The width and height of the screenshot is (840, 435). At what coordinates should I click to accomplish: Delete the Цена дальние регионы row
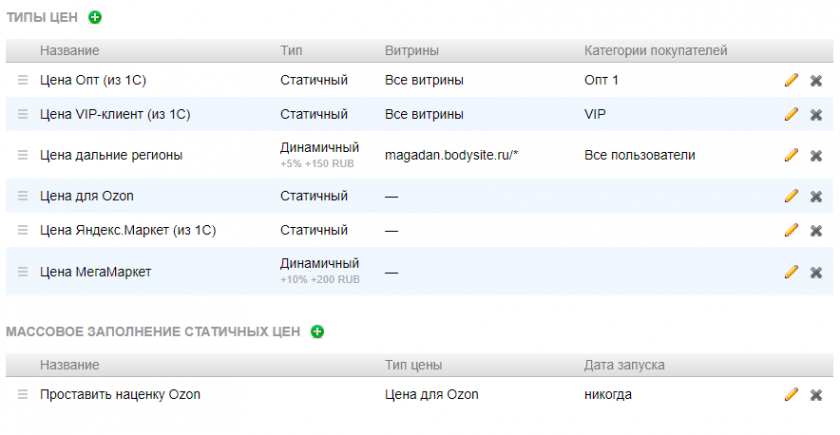coord(816,155)
